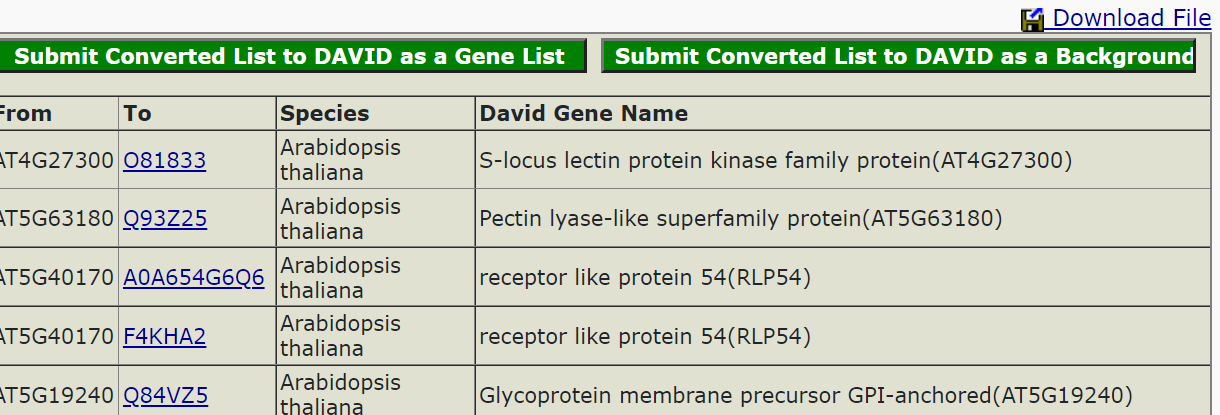Follow the Q93Z25 accession link
1220x415 pixels.
coord(165,219)
